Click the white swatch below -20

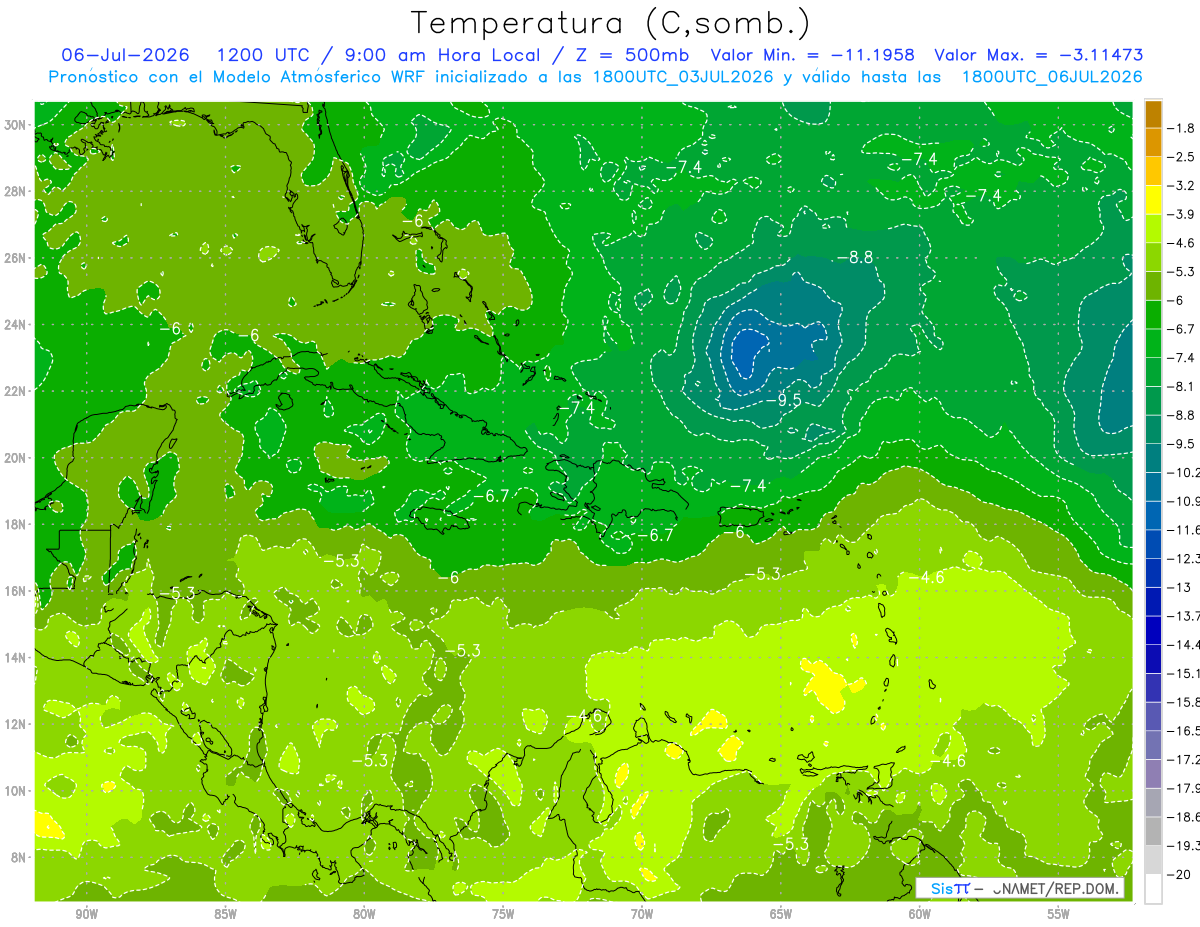click(1153, 889)
